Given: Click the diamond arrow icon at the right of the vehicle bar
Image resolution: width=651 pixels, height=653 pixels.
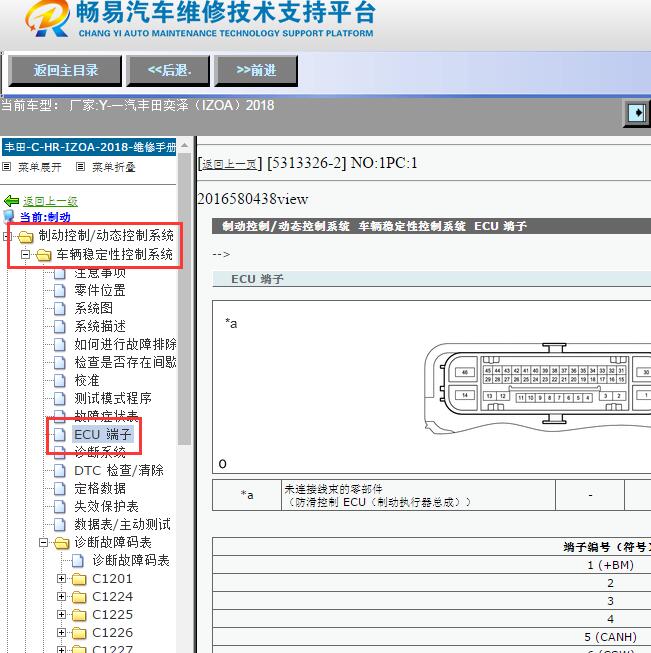Looking at the screenshot, I should point(637,113).
